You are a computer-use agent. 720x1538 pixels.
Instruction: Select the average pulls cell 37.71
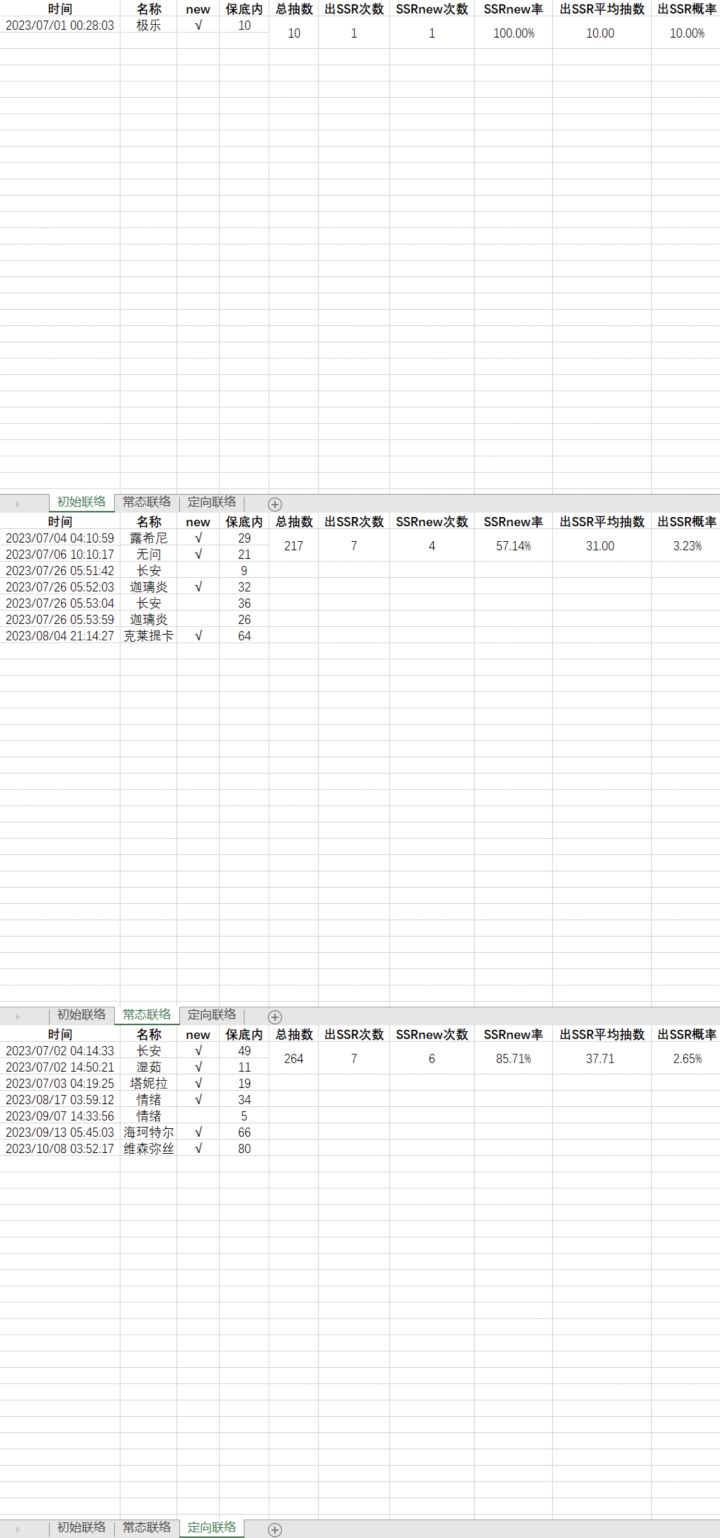(601, 1059)
